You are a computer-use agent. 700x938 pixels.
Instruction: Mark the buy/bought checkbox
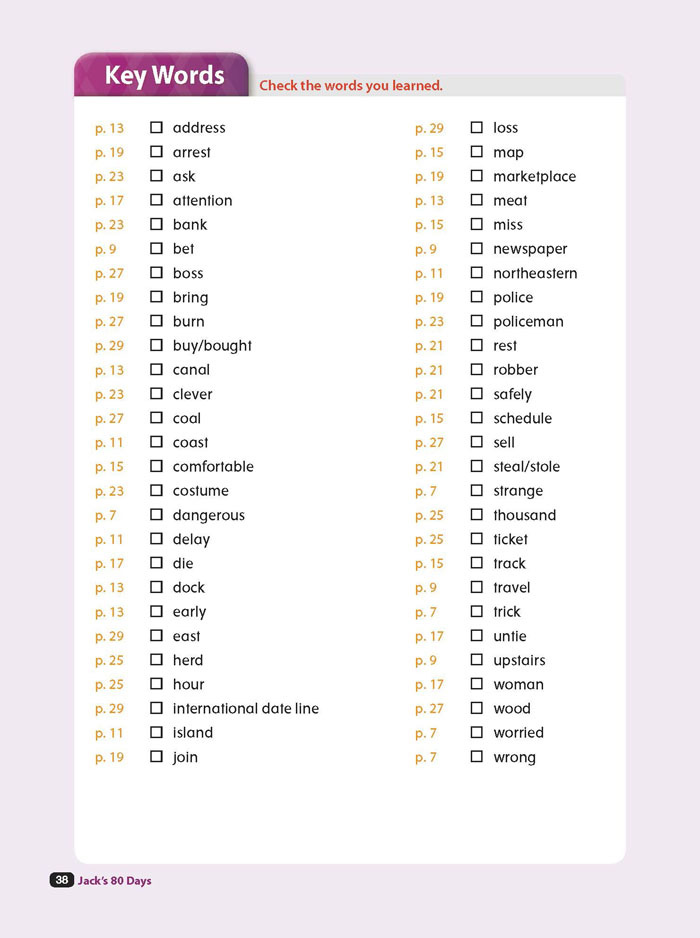click(156, 345)
